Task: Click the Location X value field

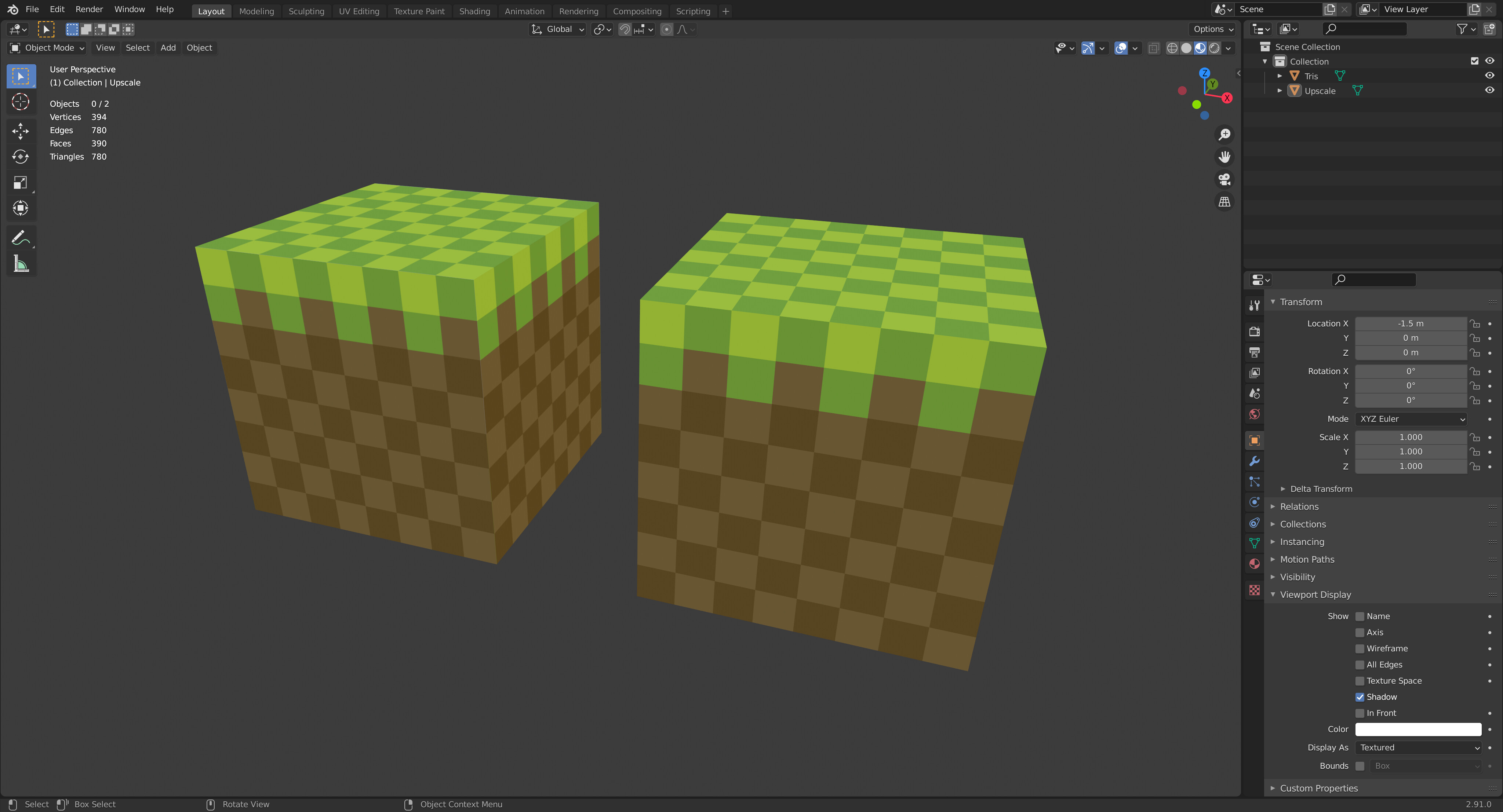Action: tap(1410, 324)
